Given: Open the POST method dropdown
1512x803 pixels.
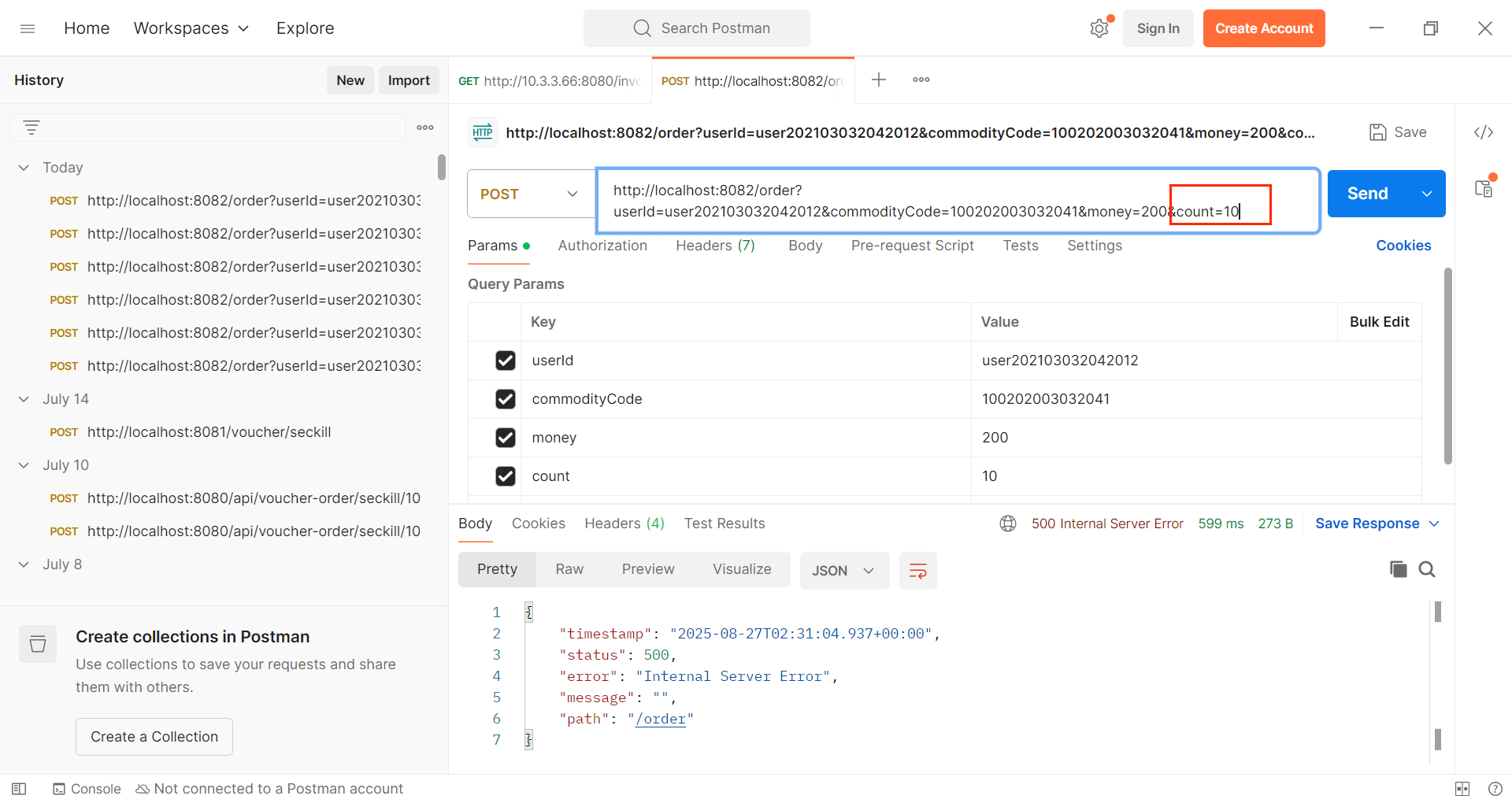Looking at the screenshot, I should [x=531, y=194].
